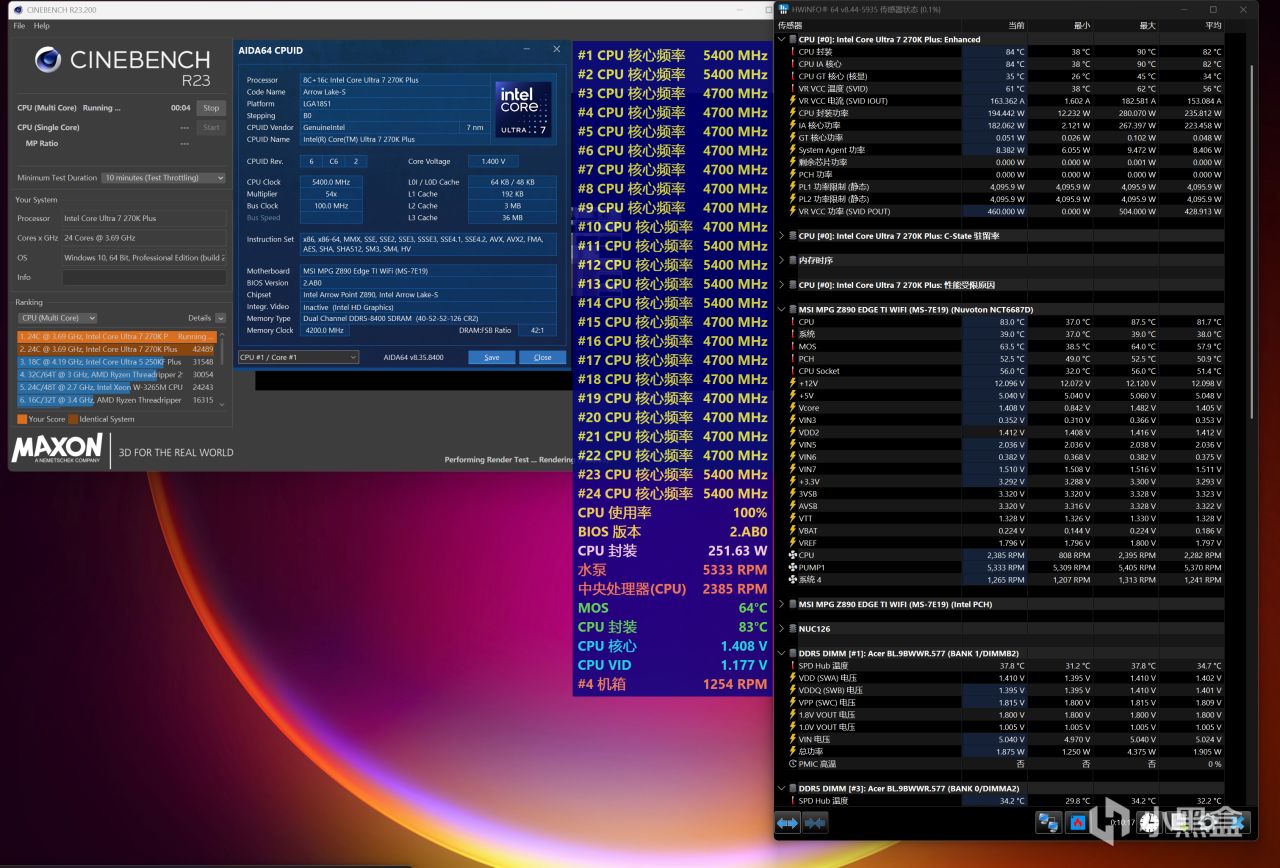Click the HWiNFO red flame fan-control icon
The width and height of the screenshot is (1280, 868).
point(1078,822)
